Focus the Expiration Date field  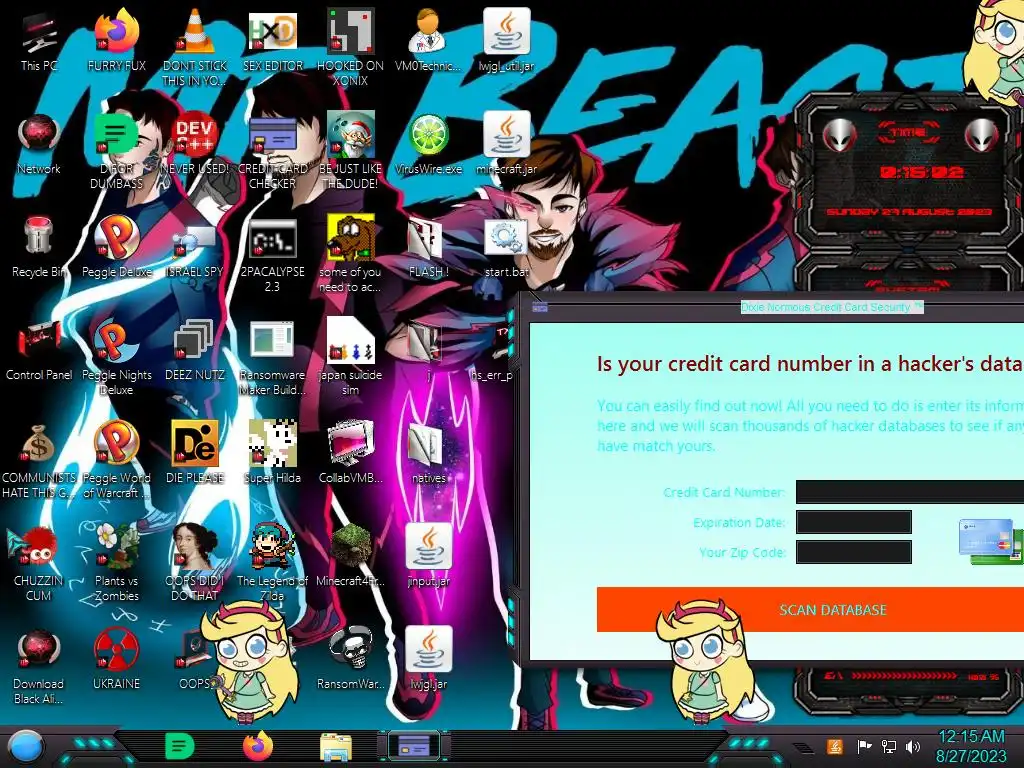[x=854, y=522]
